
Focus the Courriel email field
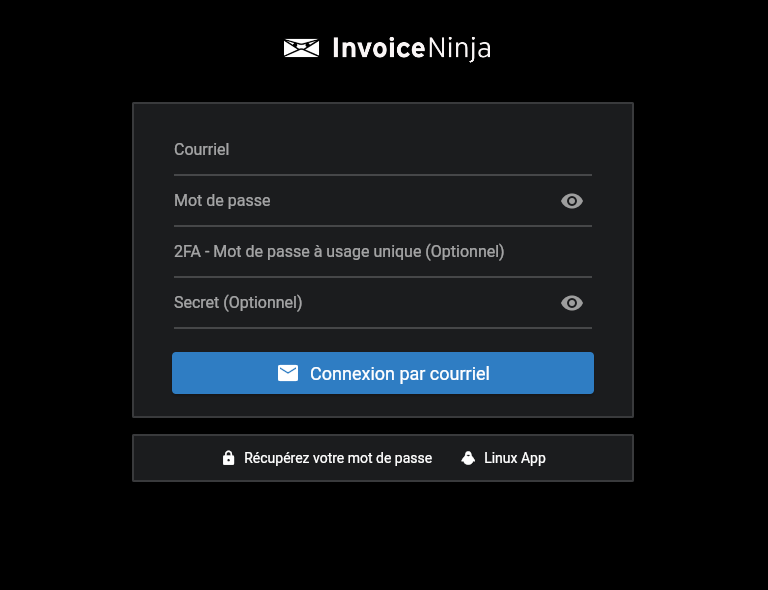coord(383,150)
